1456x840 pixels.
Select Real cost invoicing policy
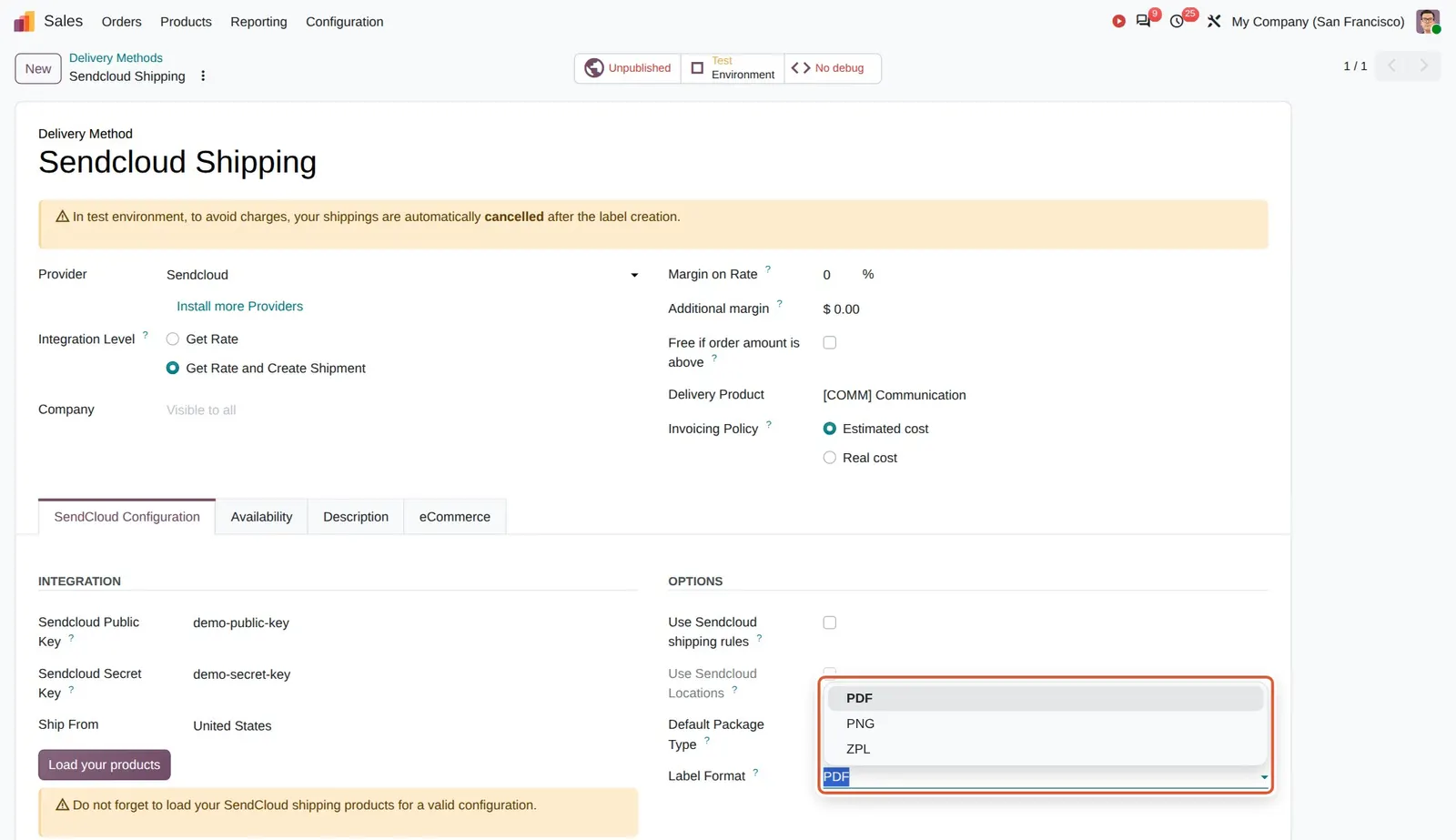[x=830, y=458]
